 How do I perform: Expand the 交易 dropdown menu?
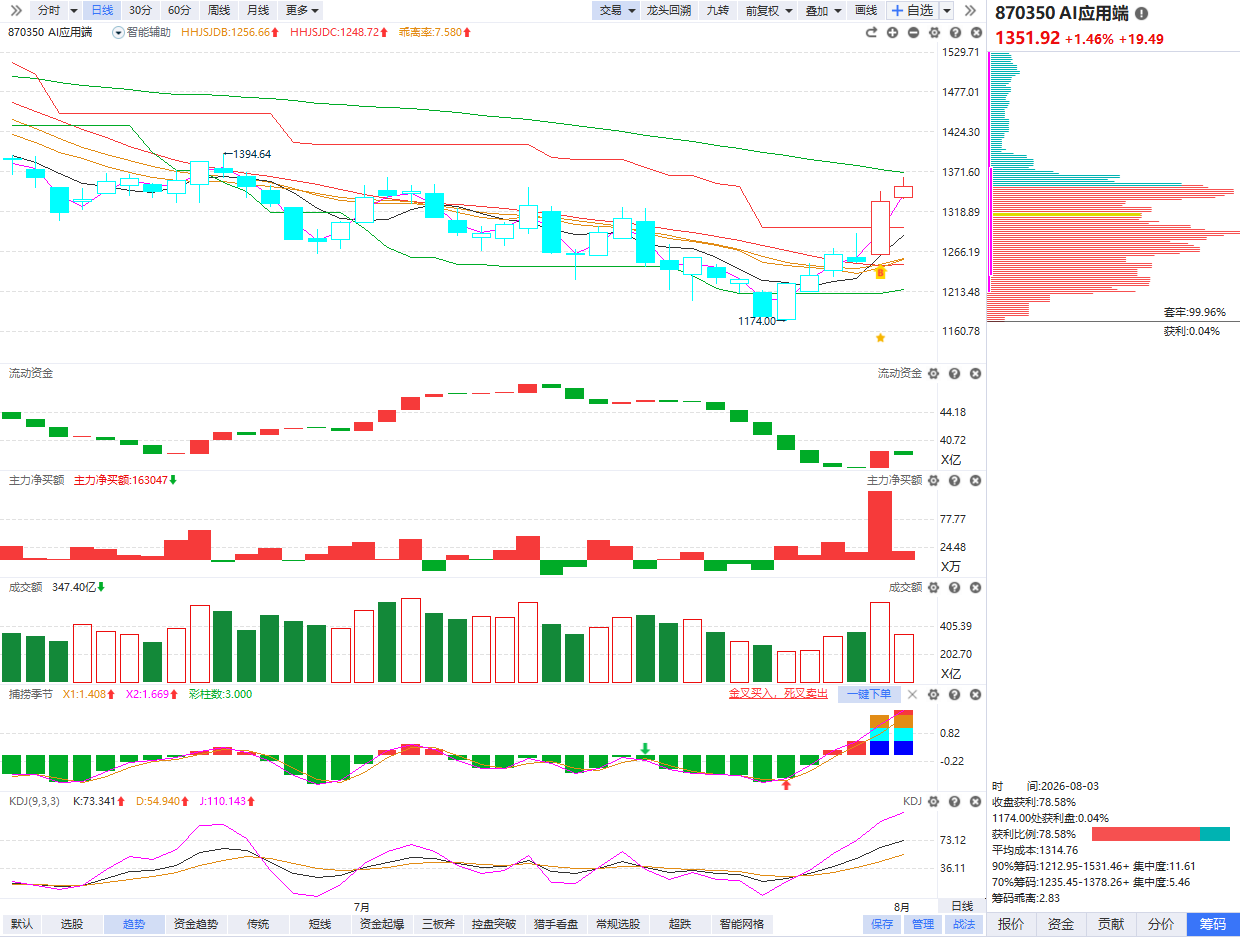pos(617,10)
